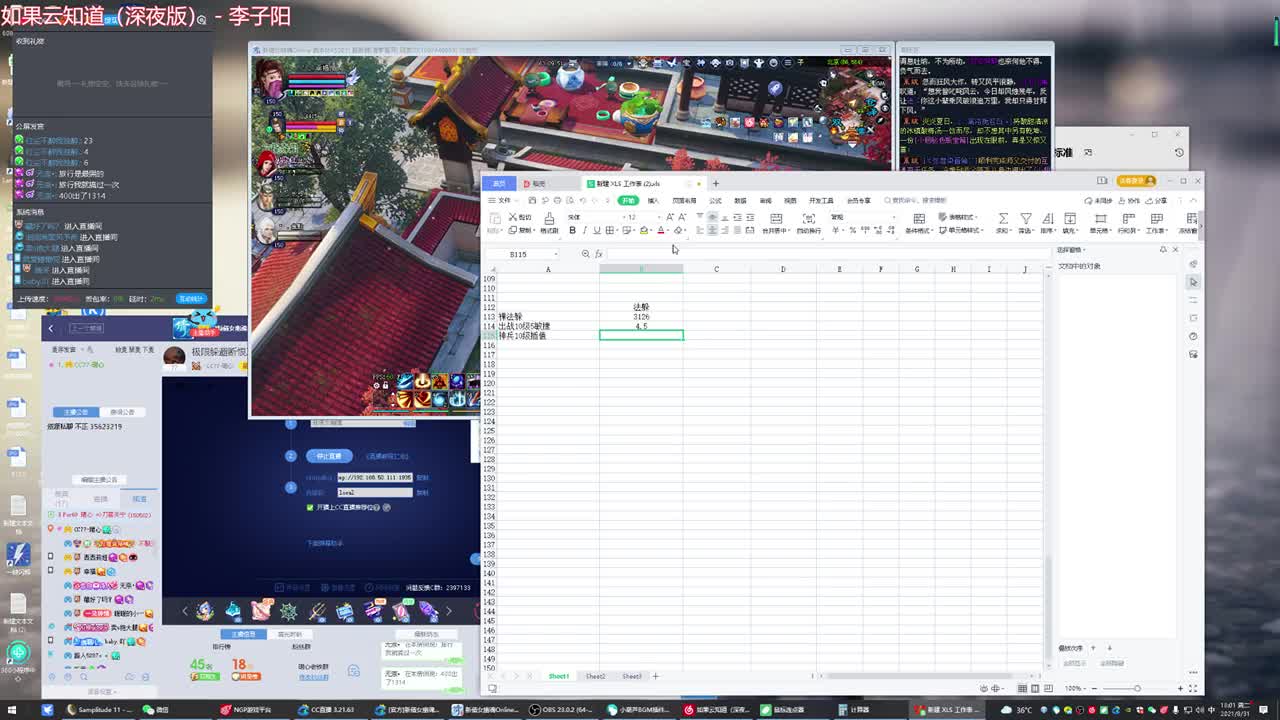1280x720 pixels.
Task: Click the 停止直播 (stop streaming) button
Action: point(329,456)
